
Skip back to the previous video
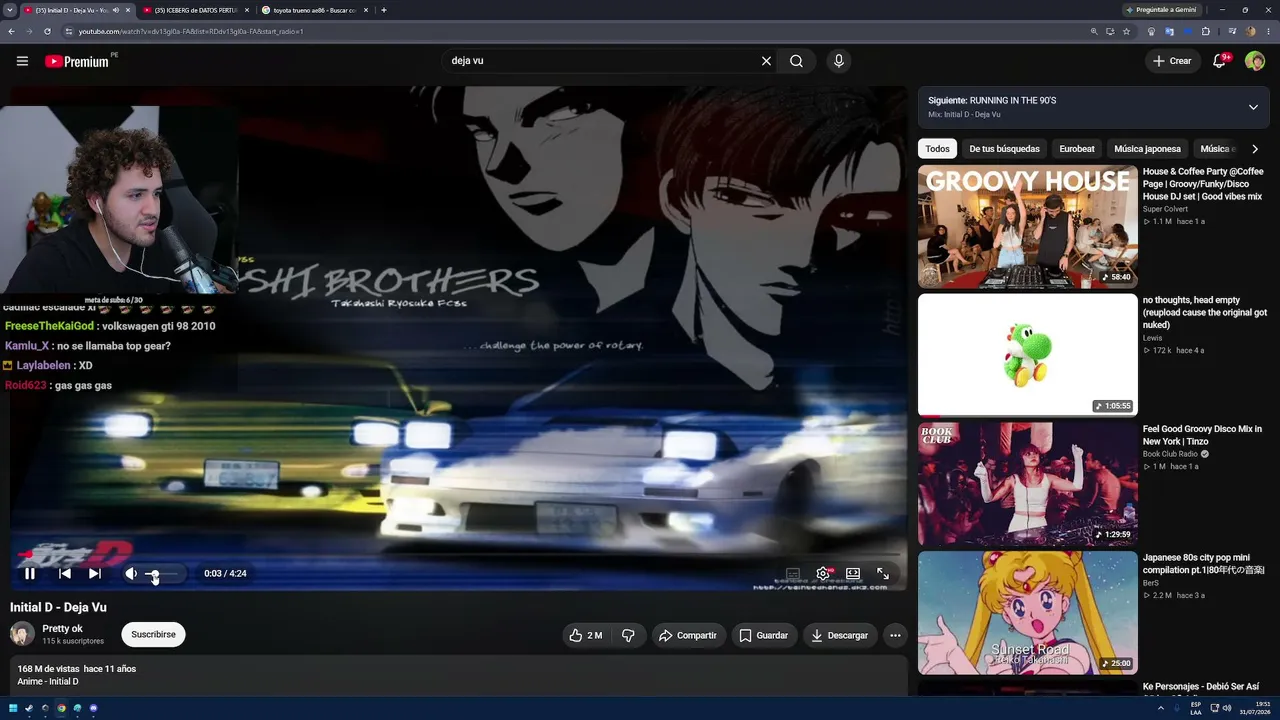coord(64,573)
